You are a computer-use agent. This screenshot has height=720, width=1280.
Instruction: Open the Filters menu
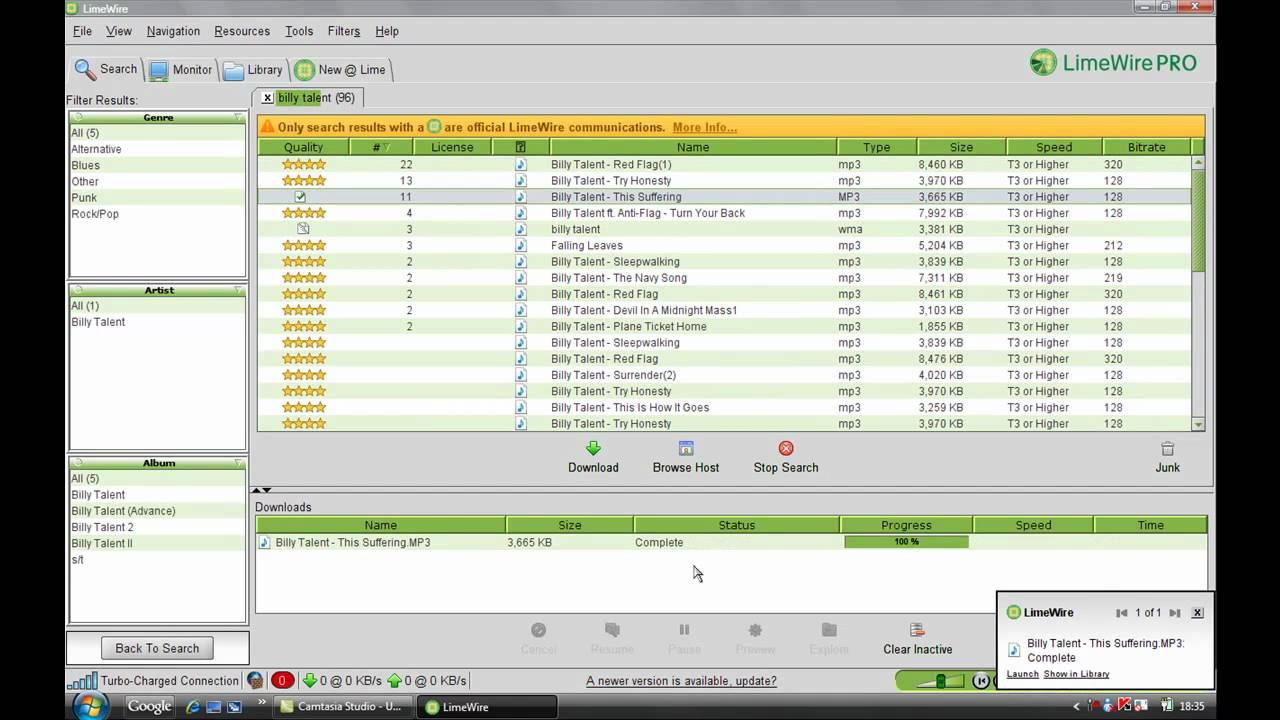[x=343, y=31]
